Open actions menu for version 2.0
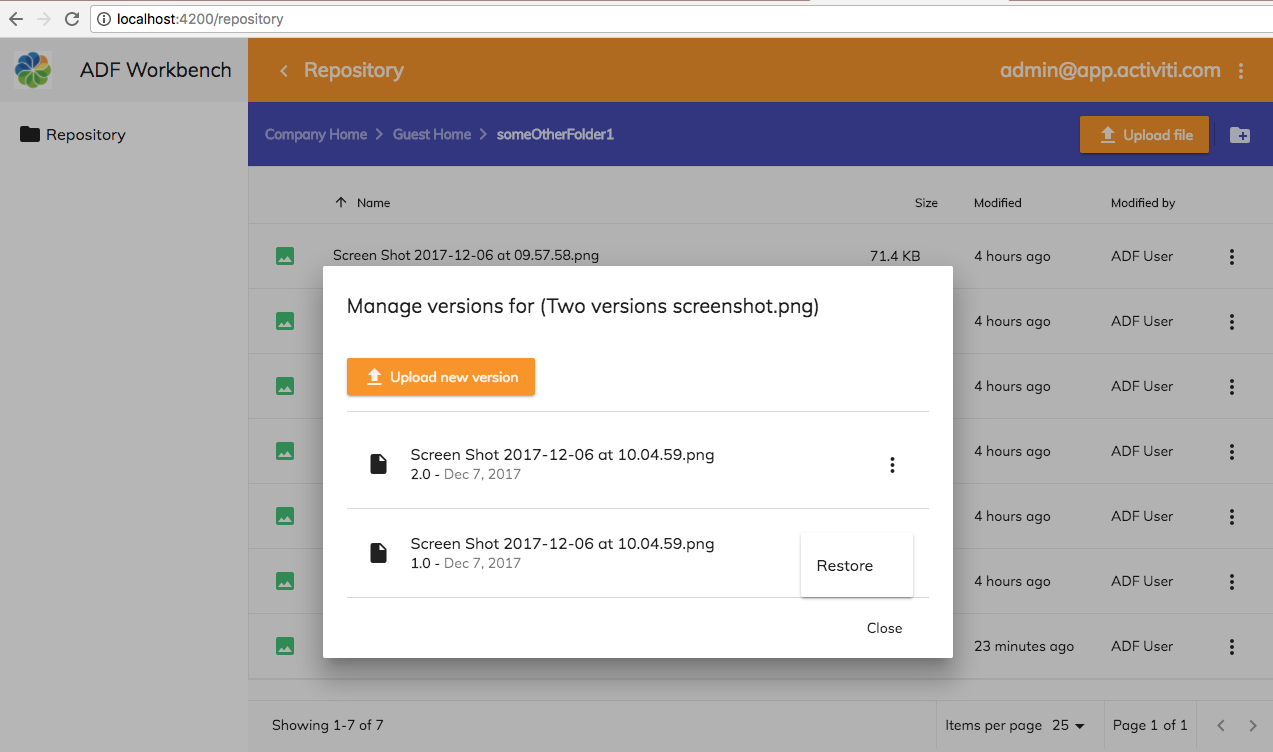Screen dimensions: 1273x752 pyautogui.click(x=892, y=465)
